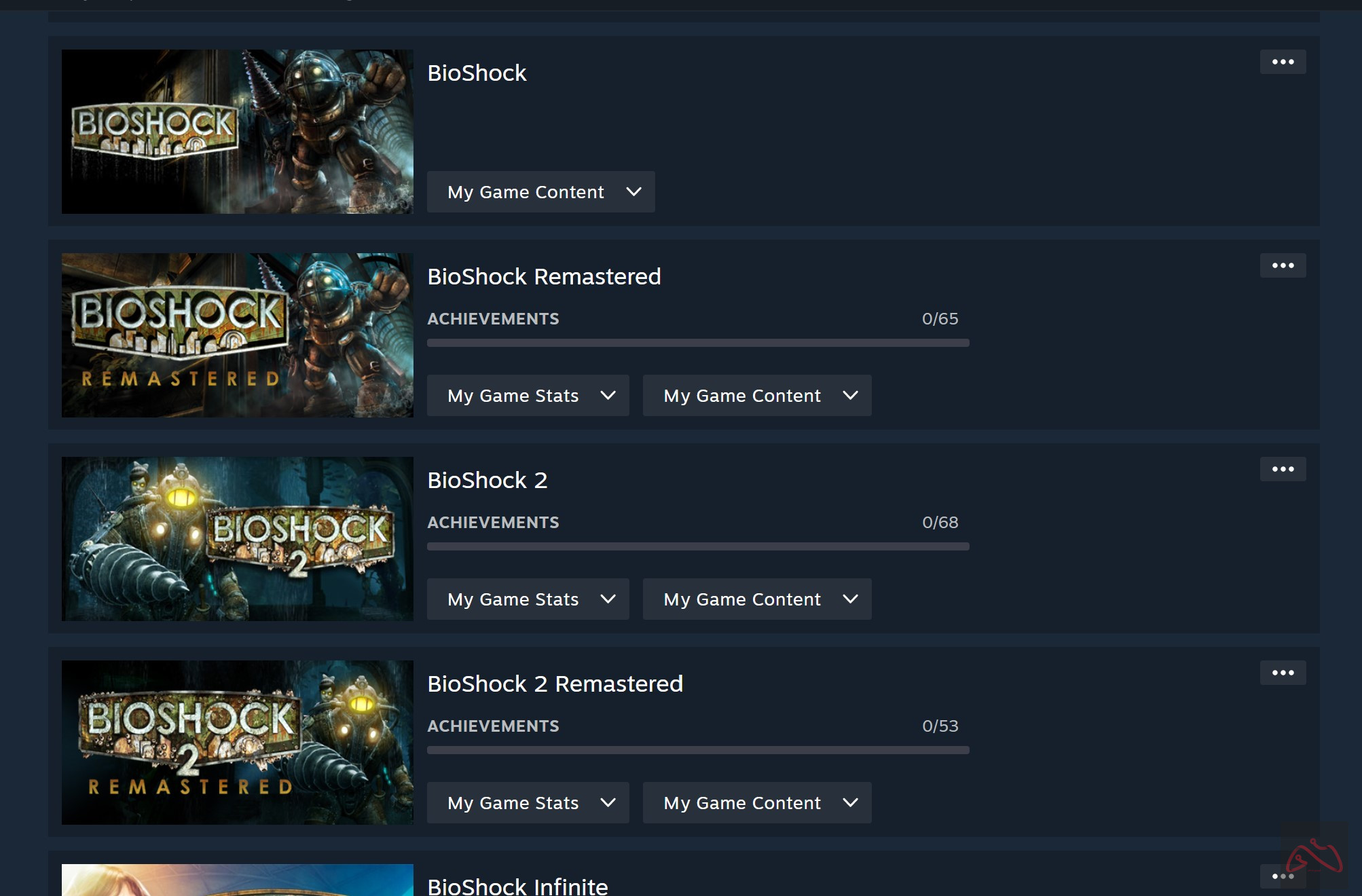Click the BioShock Remastered cover art thumbnail

pos(237,335)
